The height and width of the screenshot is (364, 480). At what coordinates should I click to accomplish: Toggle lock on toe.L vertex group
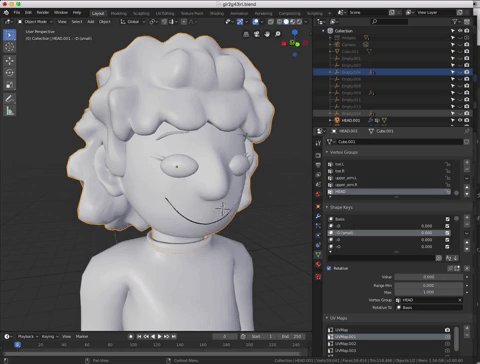pyautogui.click(x=447, y=164)
